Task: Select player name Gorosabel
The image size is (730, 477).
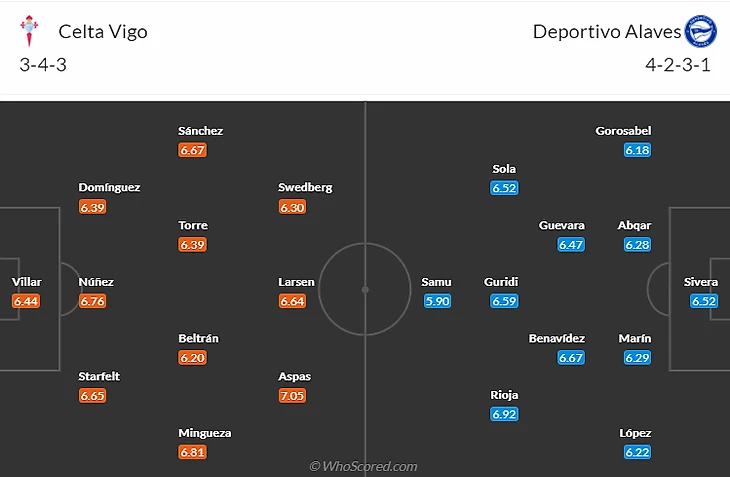Action: (x=623, y=131)
